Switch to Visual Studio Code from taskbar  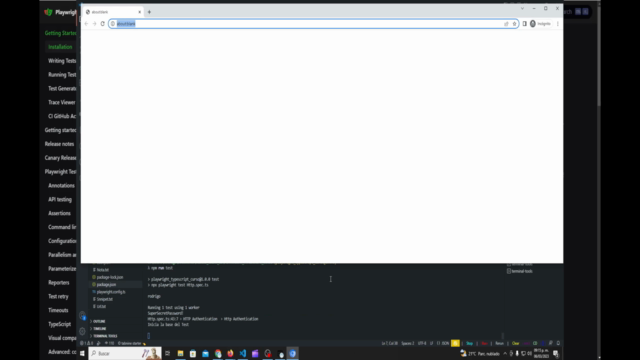(x=243, y=354)
